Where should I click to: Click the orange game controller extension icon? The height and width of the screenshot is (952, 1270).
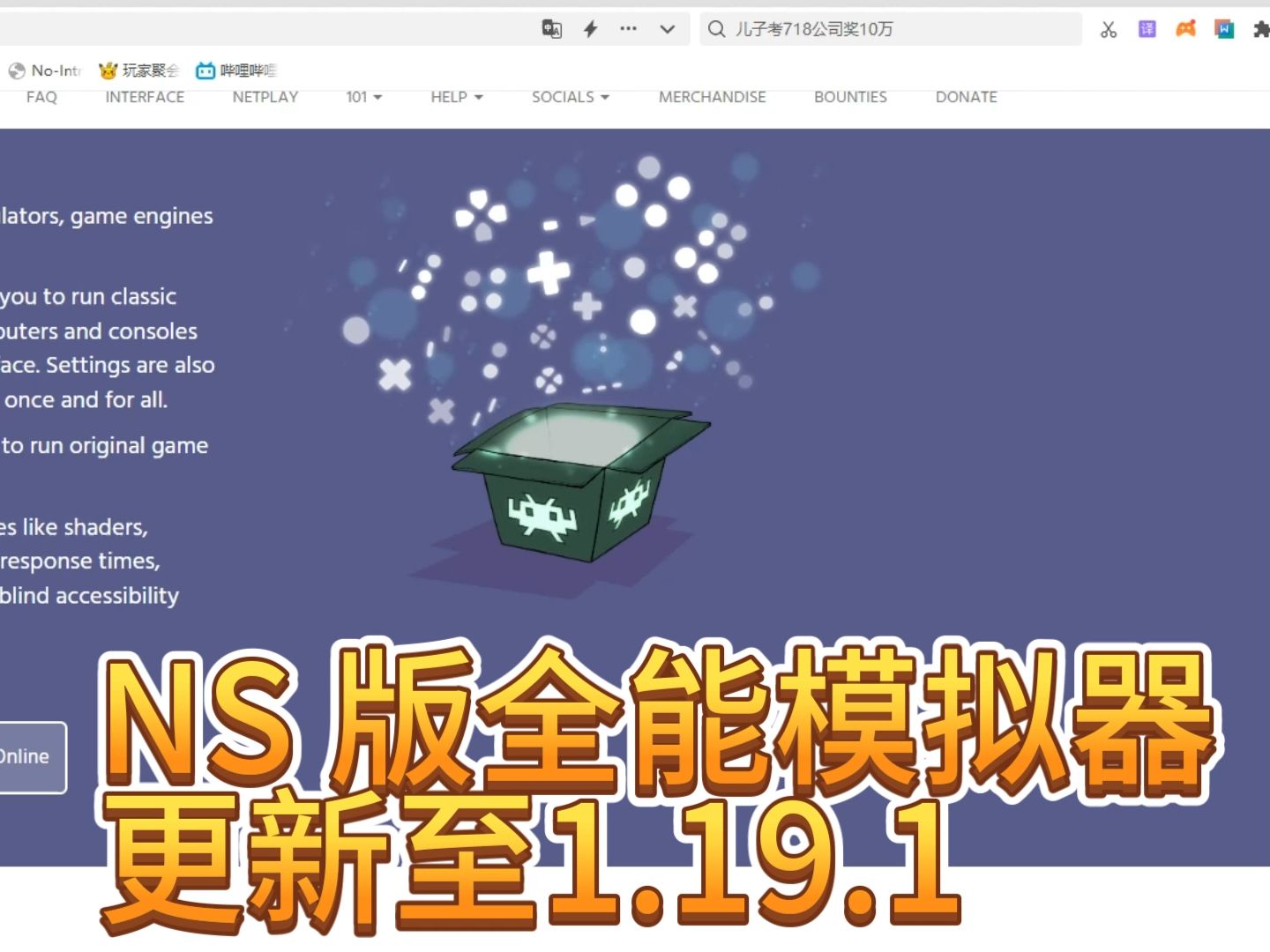click(1186, 29)
